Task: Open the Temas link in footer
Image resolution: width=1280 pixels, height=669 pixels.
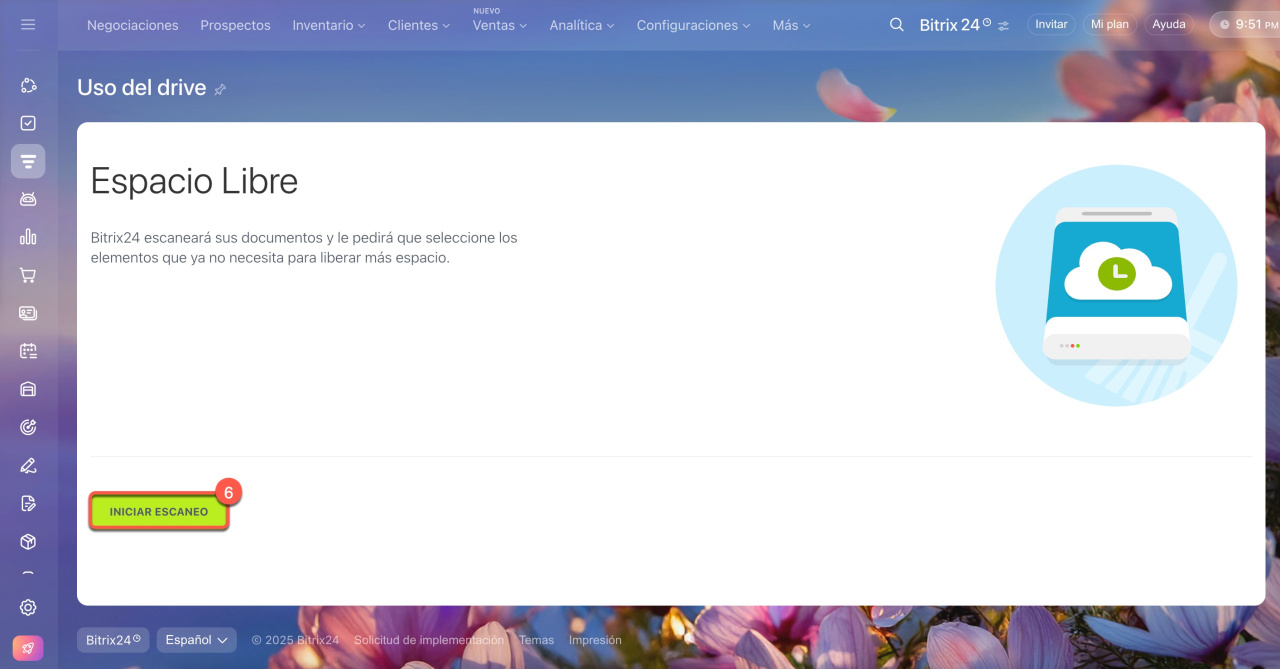Action: [536, 640]
